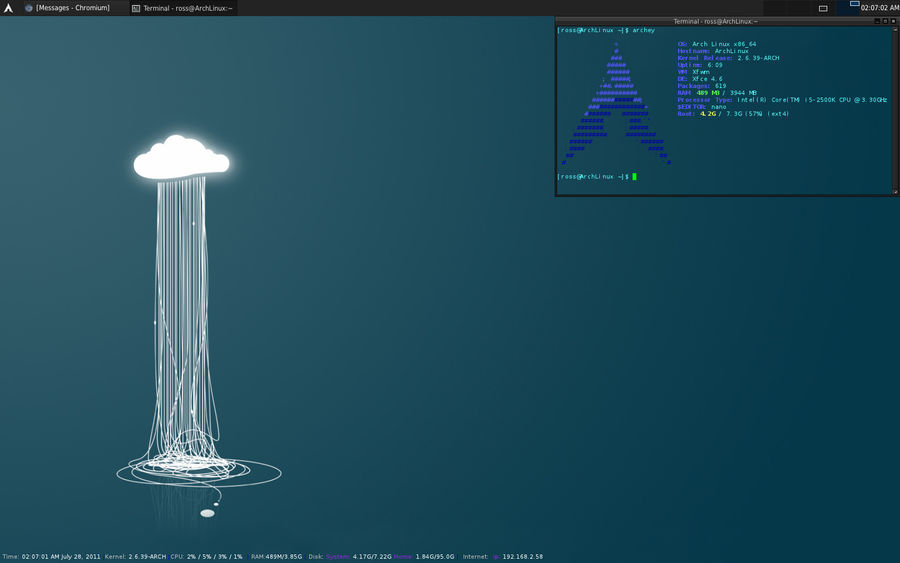This screenshot has width=900, height=563.
Task: Click the 'archey' command text in terminal
Action: coord(643,31)
